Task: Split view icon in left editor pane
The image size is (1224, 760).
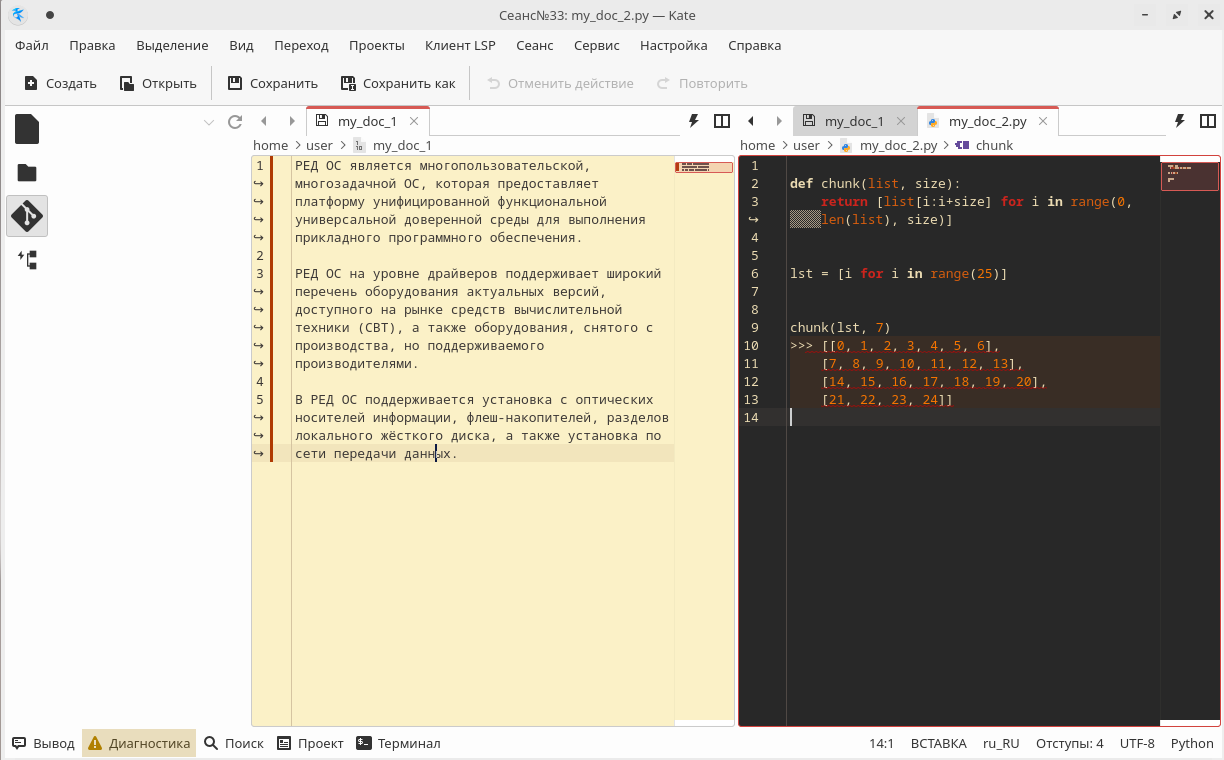Action: point(721,122)
